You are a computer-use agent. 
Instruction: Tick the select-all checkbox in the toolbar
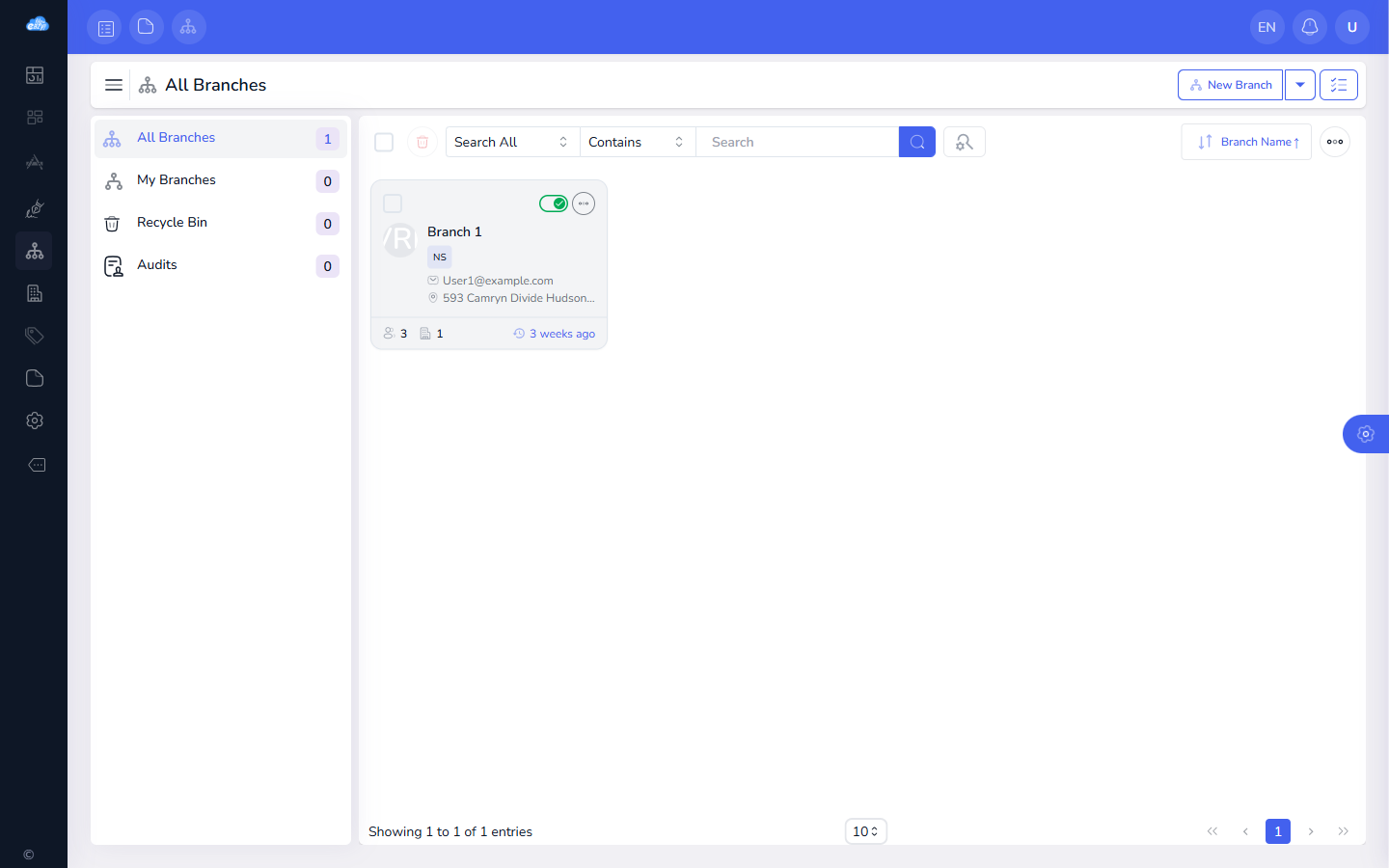384,142
